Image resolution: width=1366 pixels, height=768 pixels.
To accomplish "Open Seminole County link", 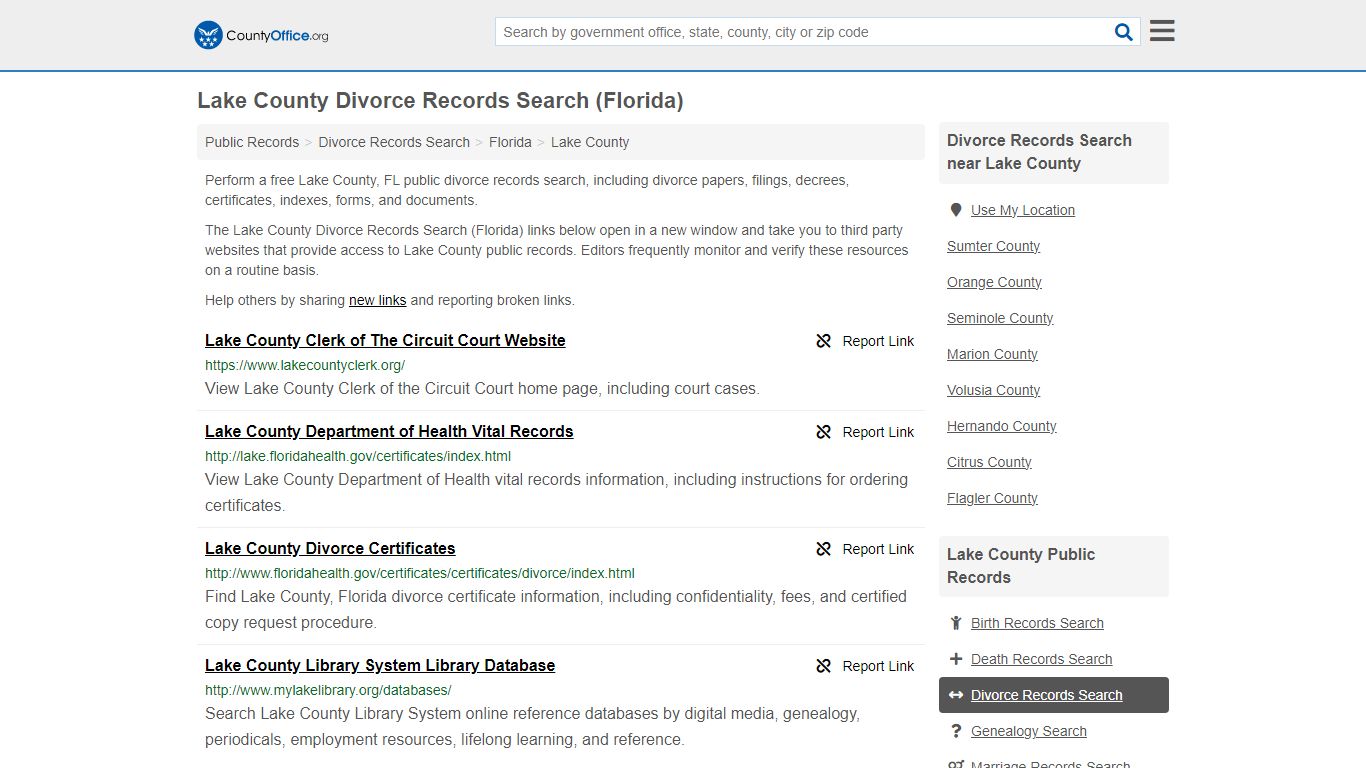I will (x=1000, y=318).
